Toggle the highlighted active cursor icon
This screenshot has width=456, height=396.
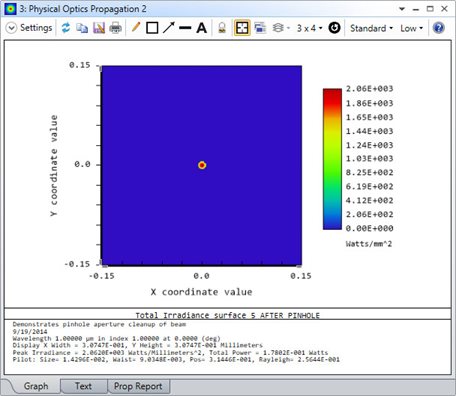242,28
